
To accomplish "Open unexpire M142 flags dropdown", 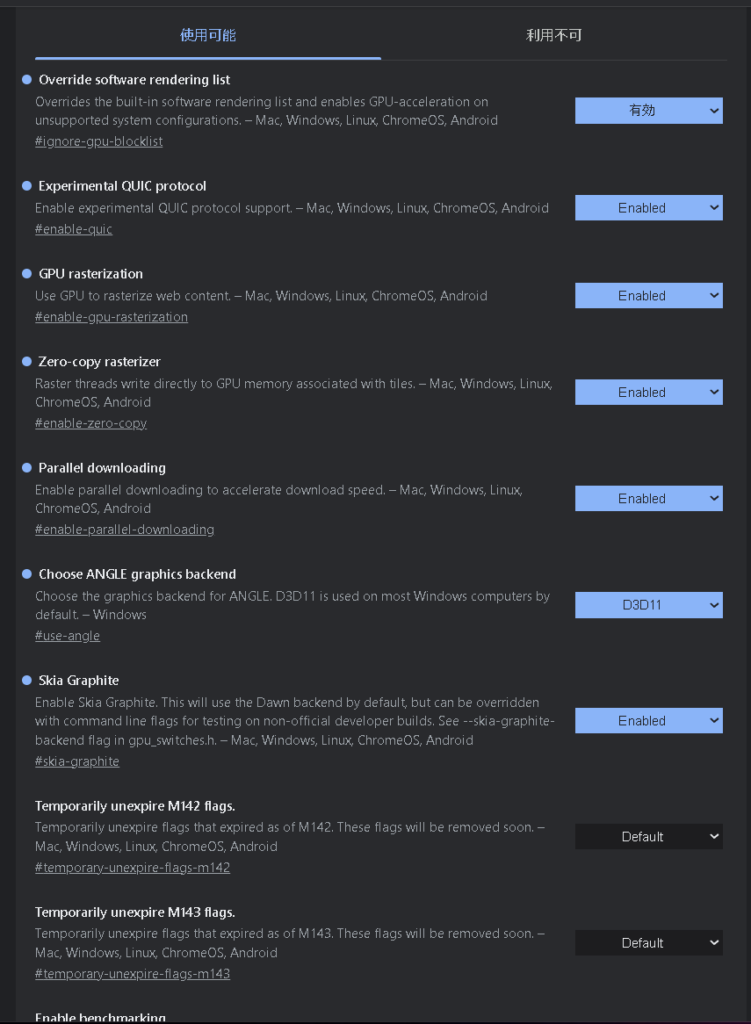I will (648, 837).
